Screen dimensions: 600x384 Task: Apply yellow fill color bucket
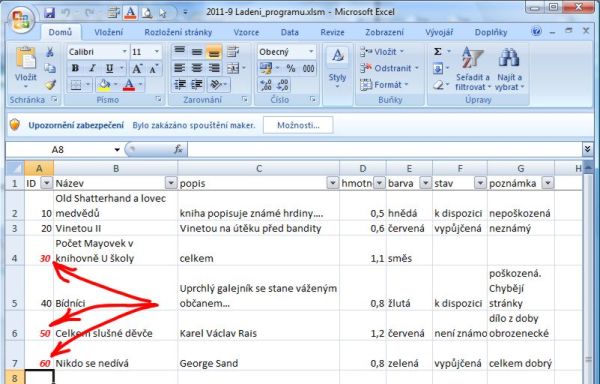click(103, 85)
